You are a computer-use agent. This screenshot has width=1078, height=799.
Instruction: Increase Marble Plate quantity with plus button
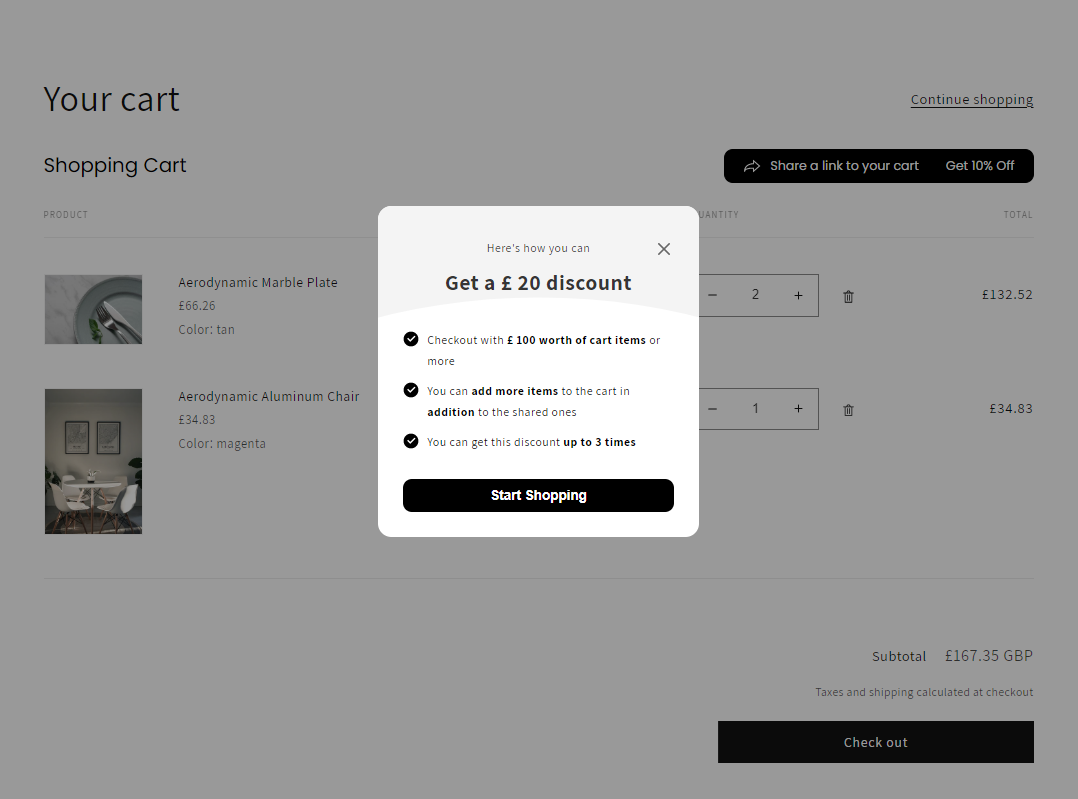point(798,295)
